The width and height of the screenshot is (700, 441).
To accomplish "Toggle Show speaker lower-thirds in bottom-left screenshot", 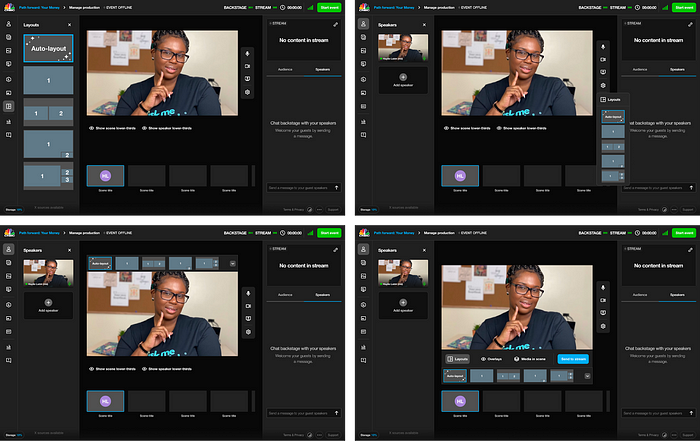I will [x=167, y=369].
